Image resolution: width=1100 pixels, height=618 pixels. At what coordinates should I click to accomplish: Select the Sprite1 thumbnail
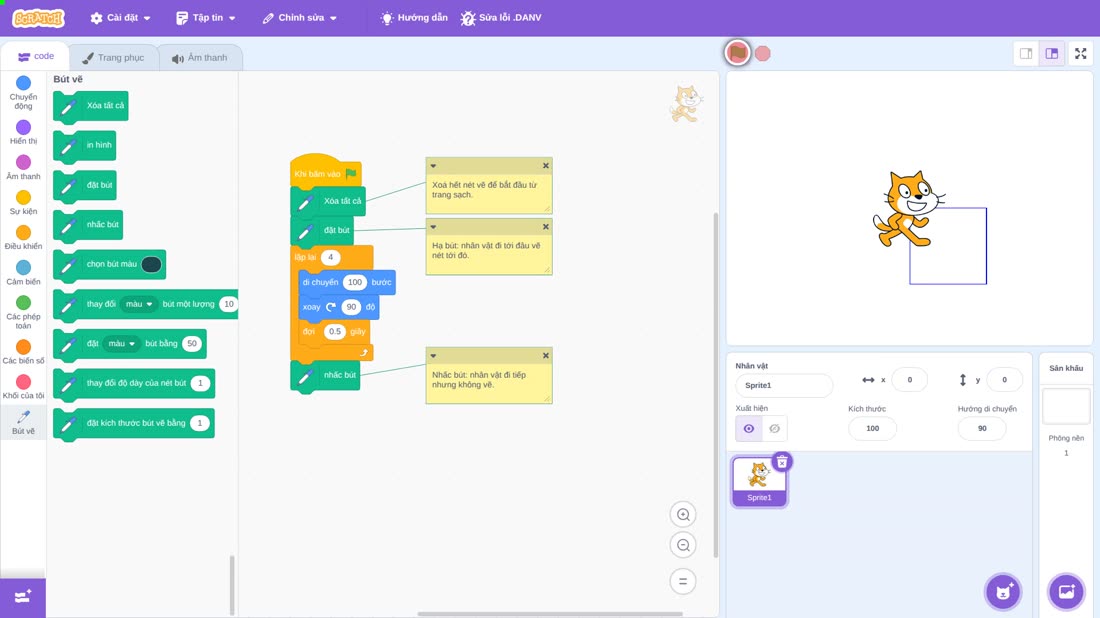click(759, 481)
